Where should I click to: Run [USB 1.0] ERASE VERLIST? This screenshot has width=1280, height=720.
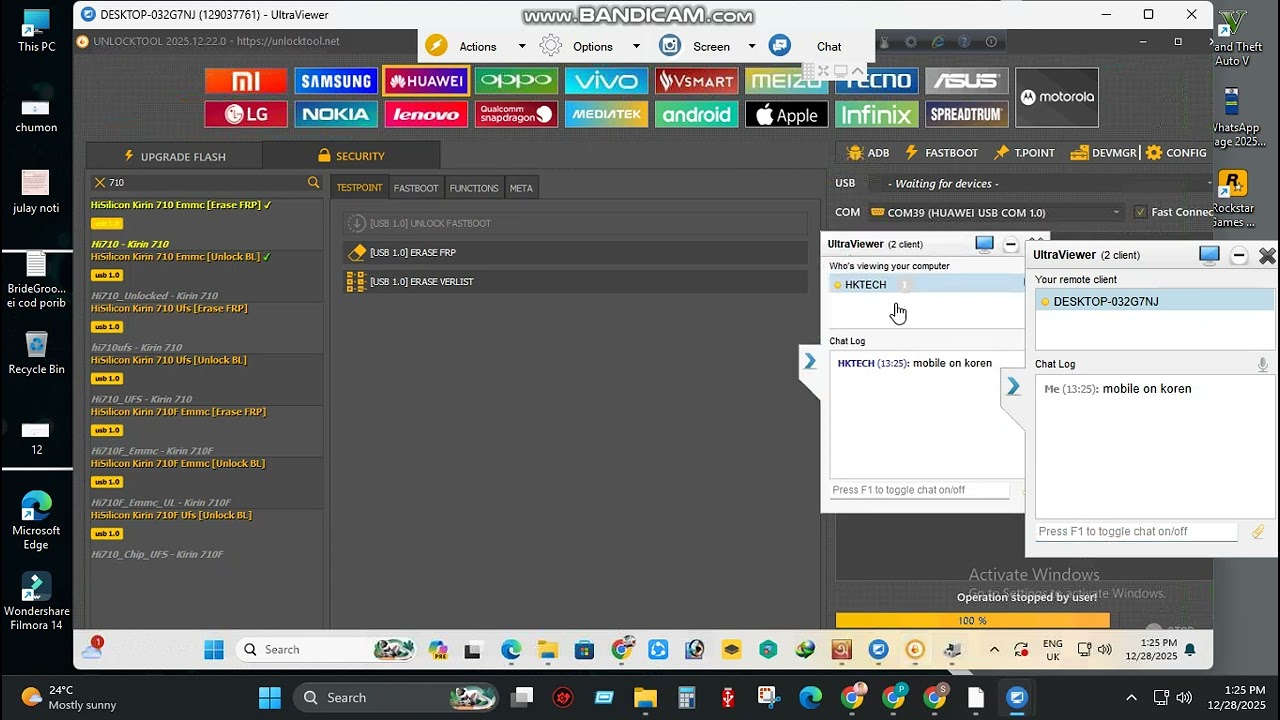pyautogui.click(x=575, y=282)
